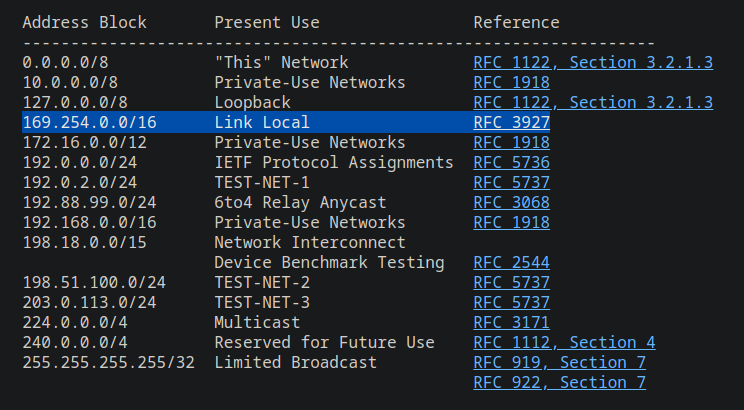The height and width of the screenshot is (410, 744).
Task: Open the RFC 2544 benchmark link
Action: pos(512,262)
